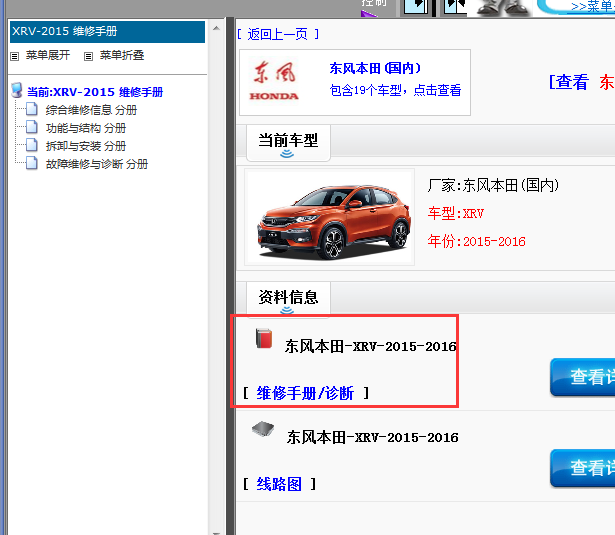Viewport: 615px width, 535px height.
Task: Expand all menus via 菜单展开 text
Action: click(48, 55)
